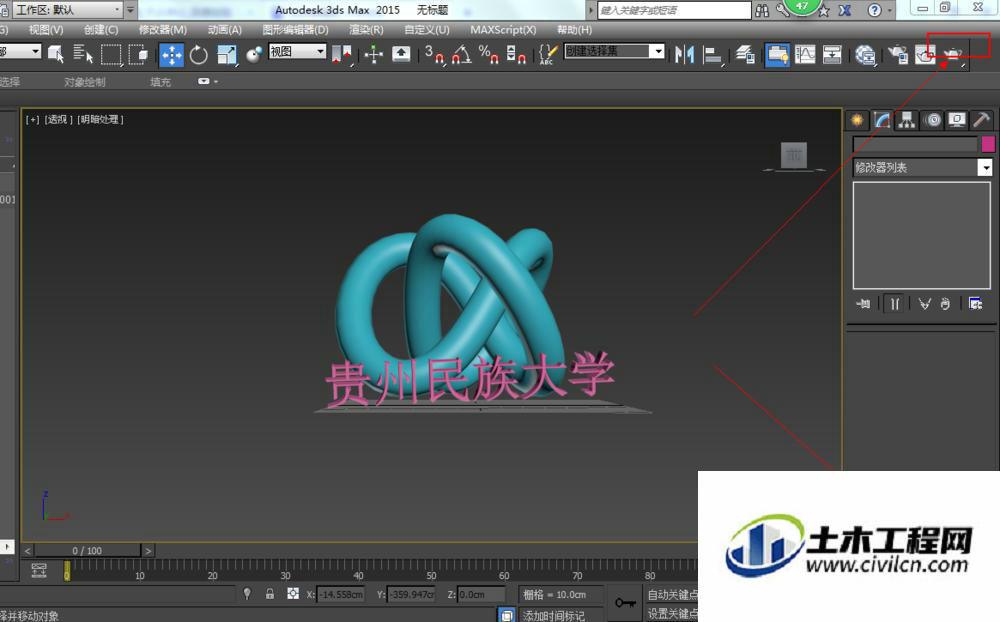
Task: Activate the Select and Move tool
Action: [171, 55]
